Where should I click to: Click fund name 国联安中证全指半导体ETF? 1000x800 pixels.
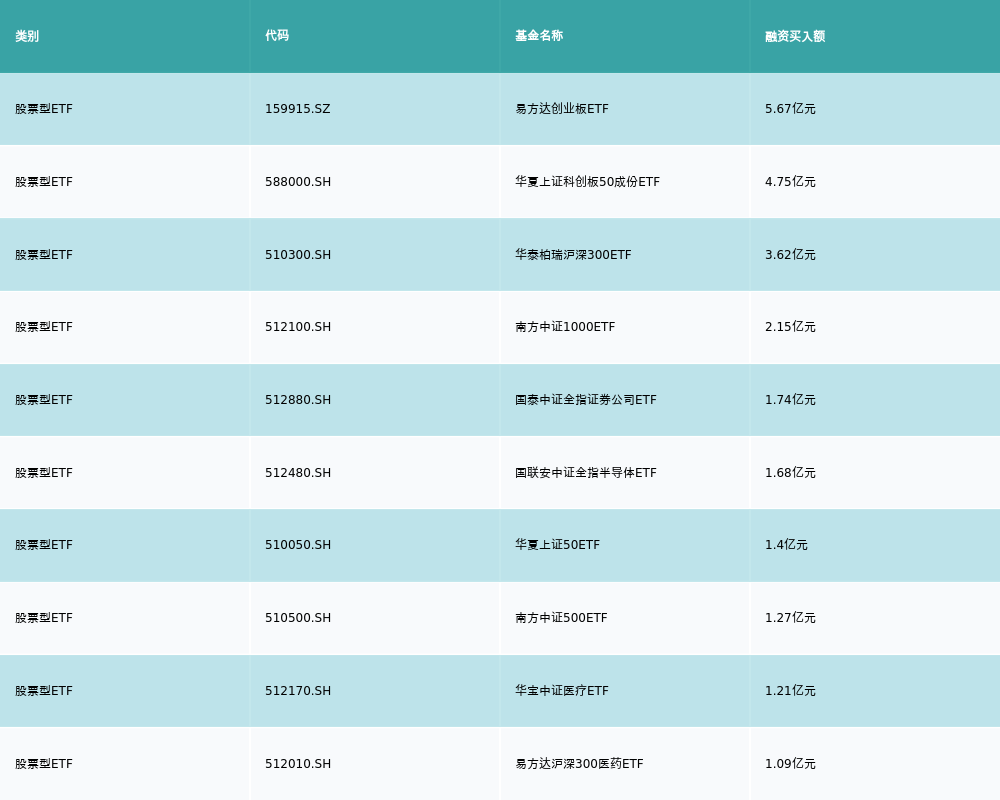[586, 473]
